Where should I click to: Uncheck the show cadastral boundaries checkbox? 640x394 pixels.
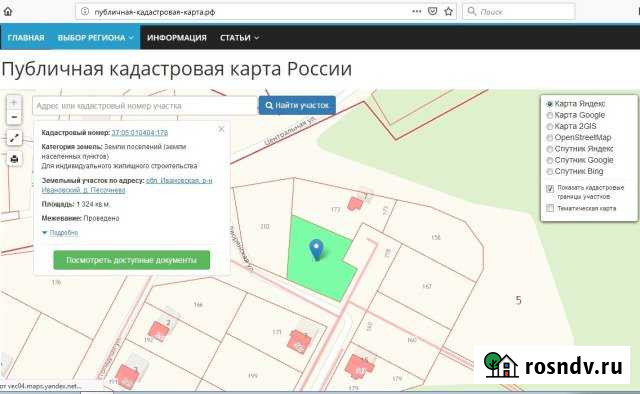click(550, 188)
